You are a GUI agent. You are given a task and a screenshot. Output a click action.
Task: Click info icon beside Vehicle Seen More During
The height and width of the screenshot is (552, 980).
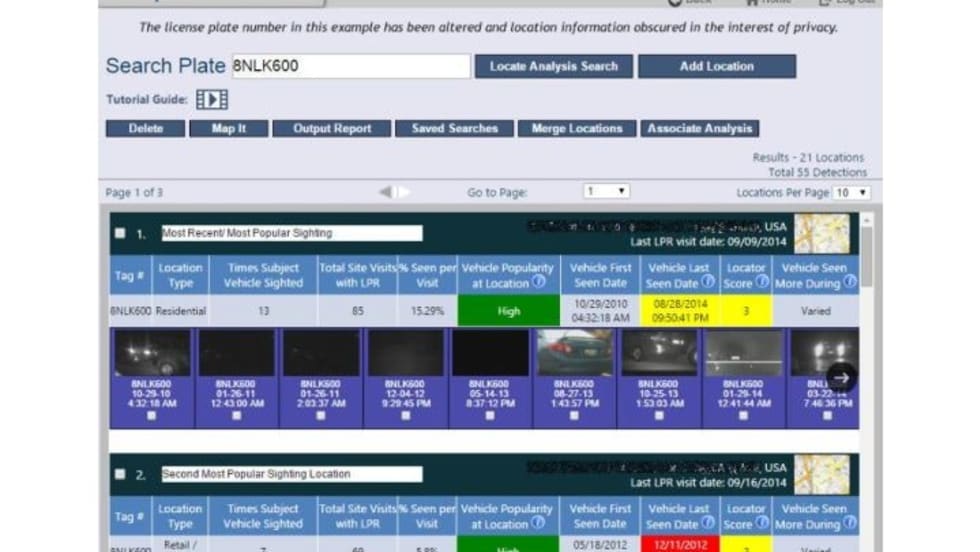(849, 283)
